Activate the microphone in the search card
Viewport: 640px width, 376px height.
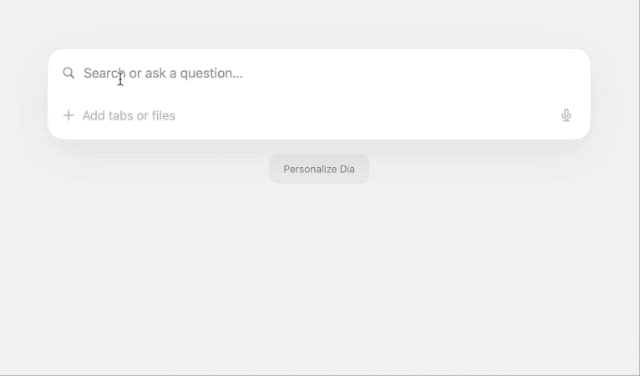click(x=566, y=116)
